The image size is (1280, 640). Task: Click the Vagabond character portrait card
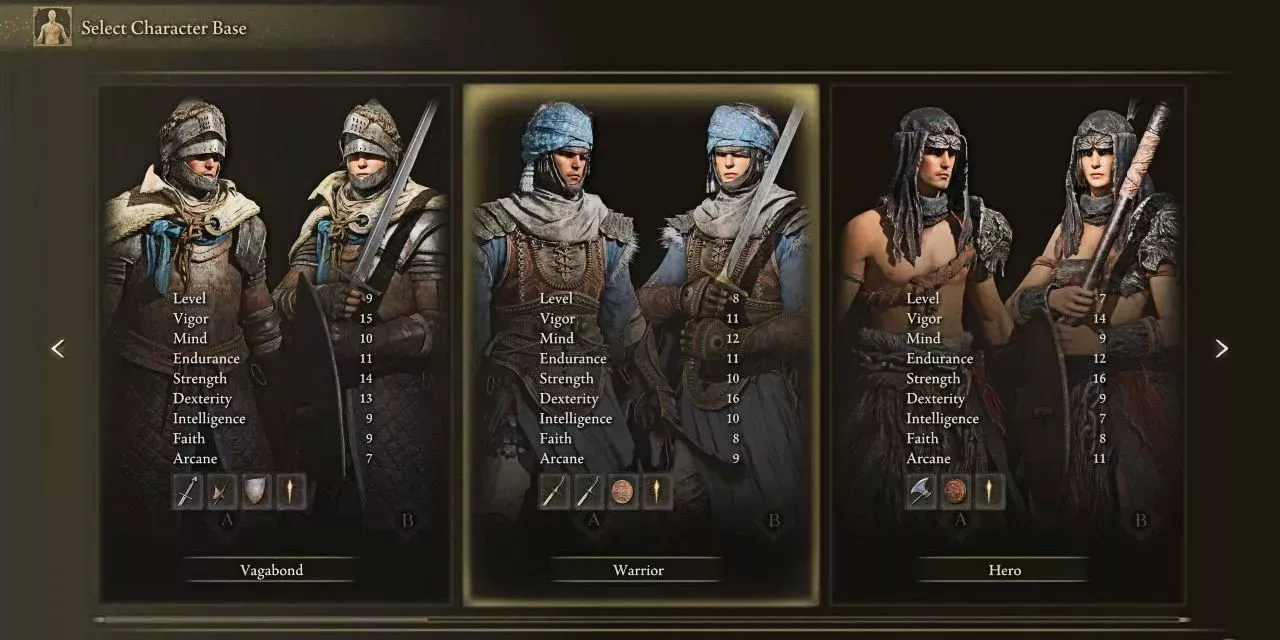point(274,345)
